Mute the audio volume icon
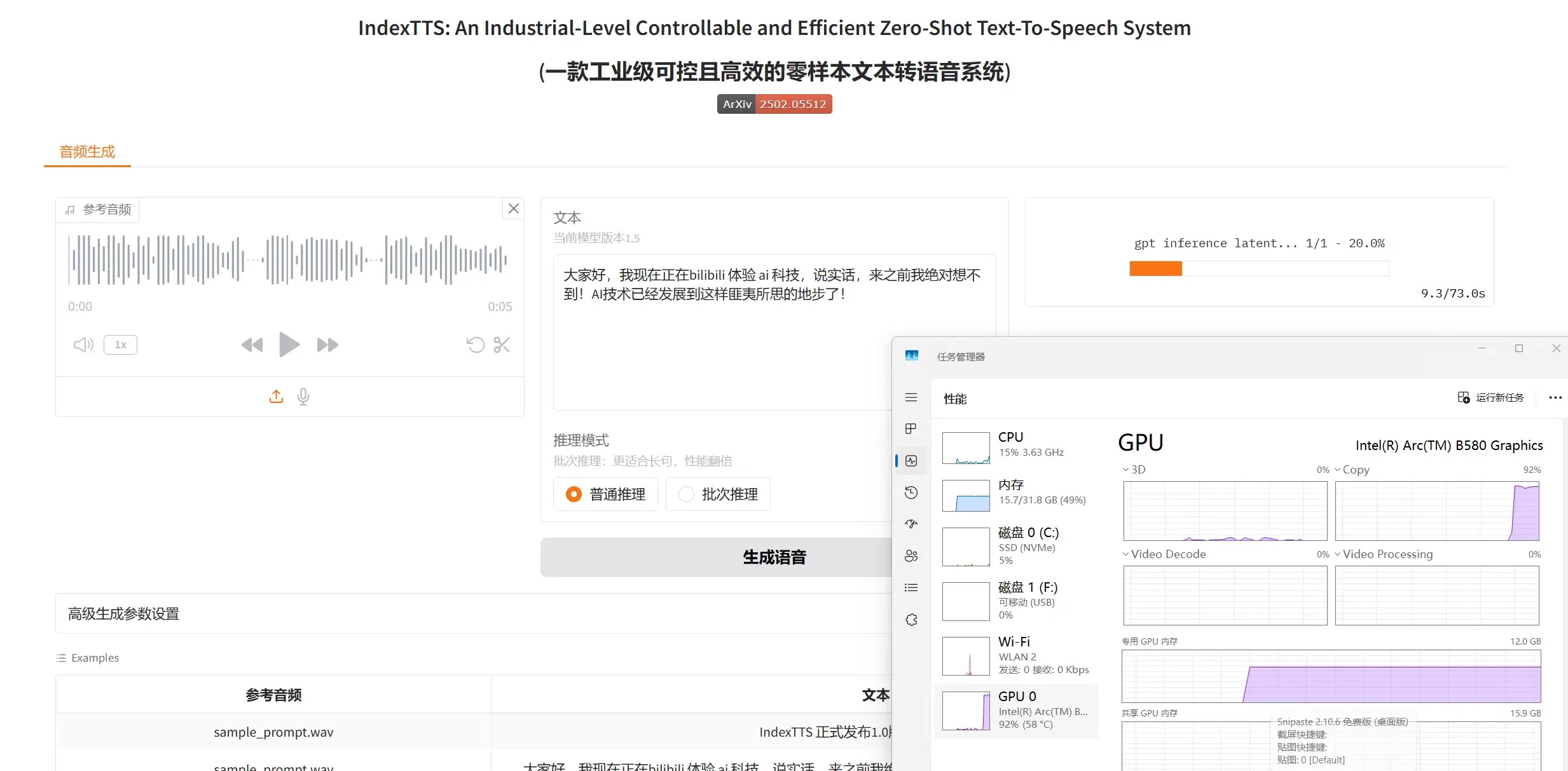 point(83,345)
